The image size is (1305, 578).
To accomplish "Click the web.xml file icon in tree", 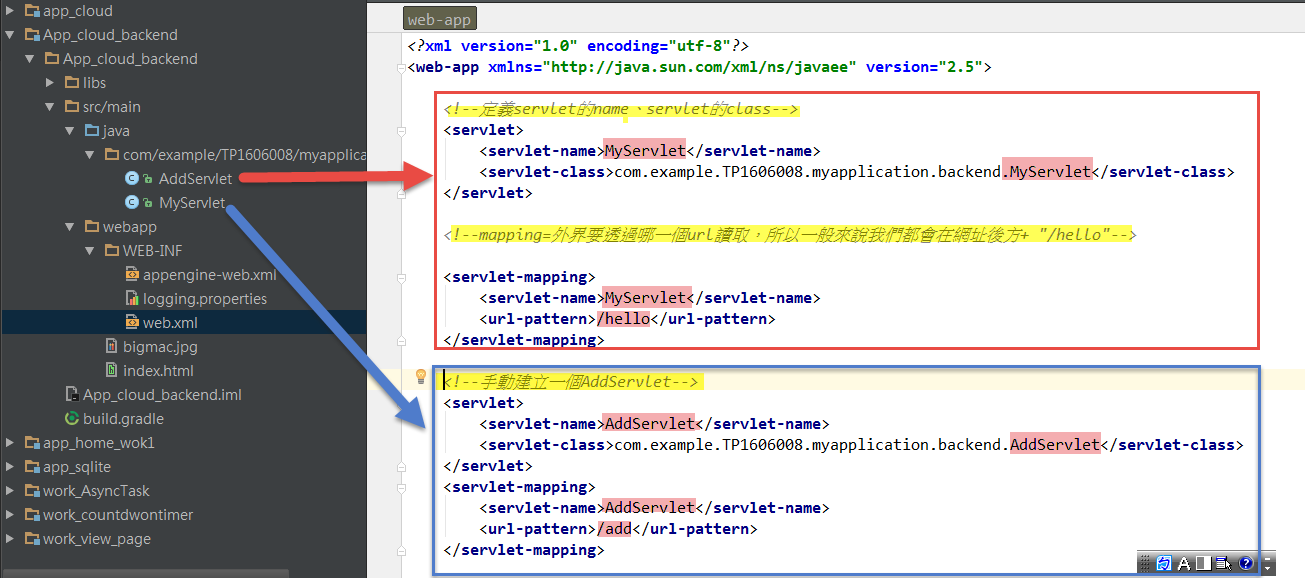I will tap(133, 323).
